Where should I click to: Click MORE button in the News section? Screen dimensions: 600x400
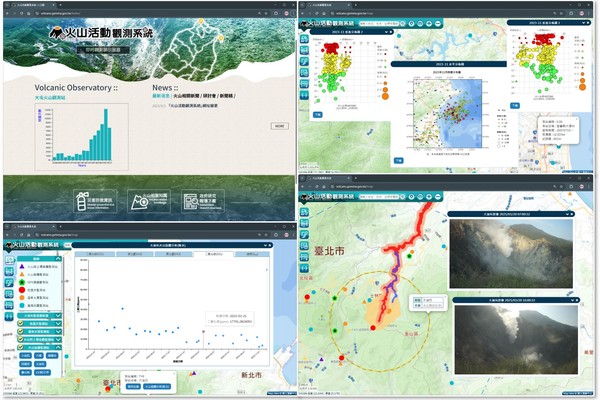pos(280,126)
